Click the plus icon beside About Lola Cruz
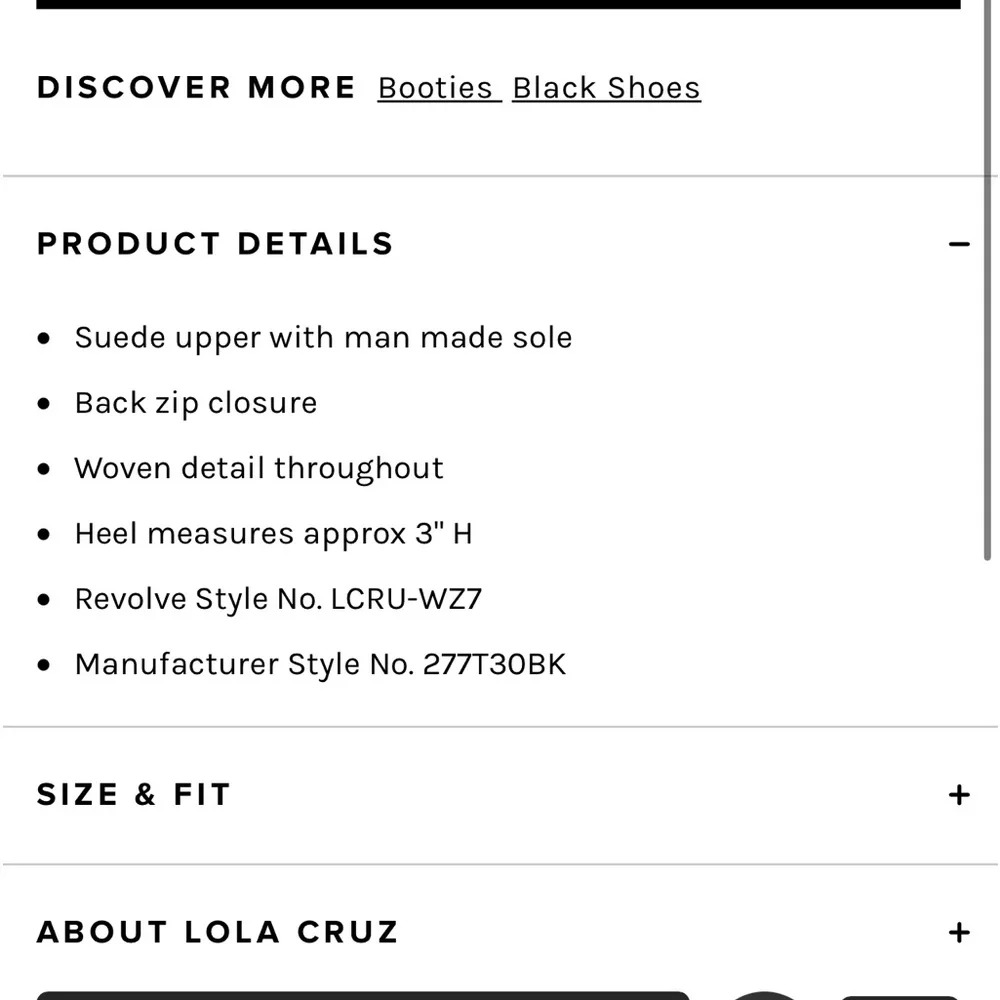The image size is (1000, 1000). tap(959, 932)
